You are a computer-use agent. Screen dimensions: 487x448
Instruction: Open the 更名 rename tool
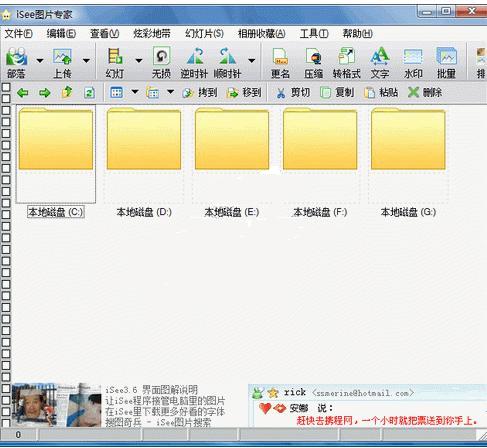[280, 63]
